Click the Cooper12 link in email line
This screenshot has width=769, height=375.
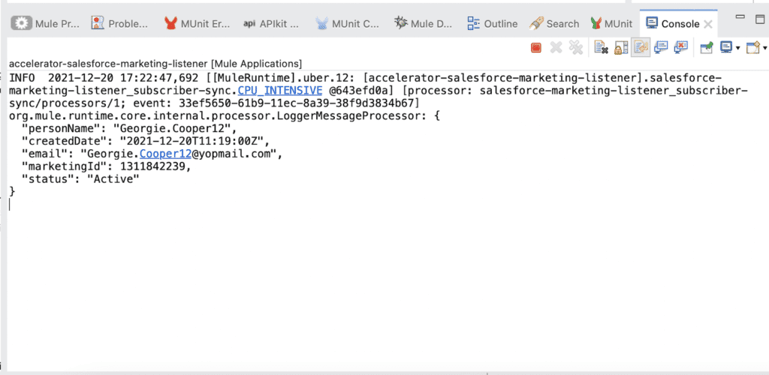click(x=165, y=154)
